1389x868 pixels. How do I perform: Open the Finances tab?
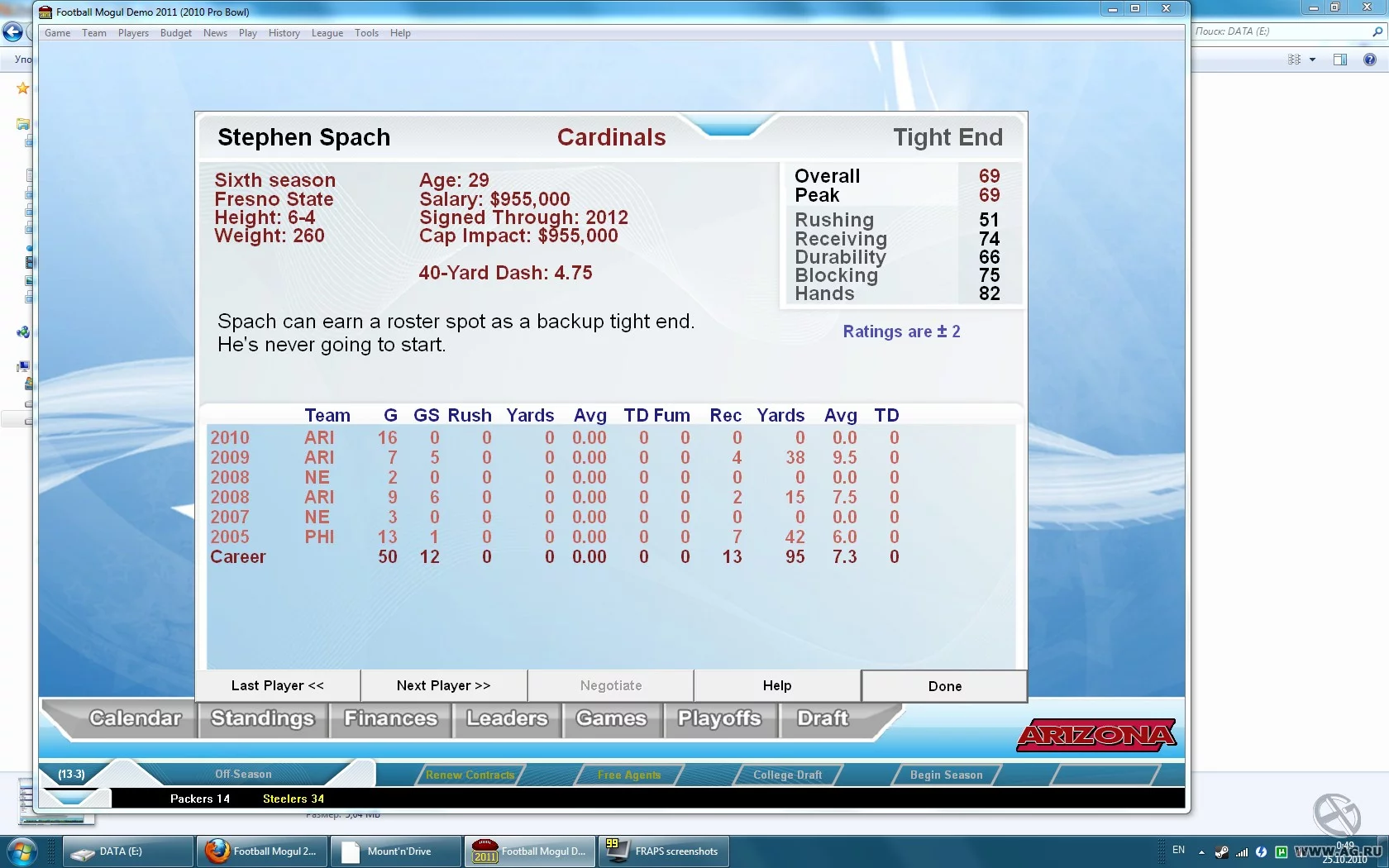tap(390, 718)
